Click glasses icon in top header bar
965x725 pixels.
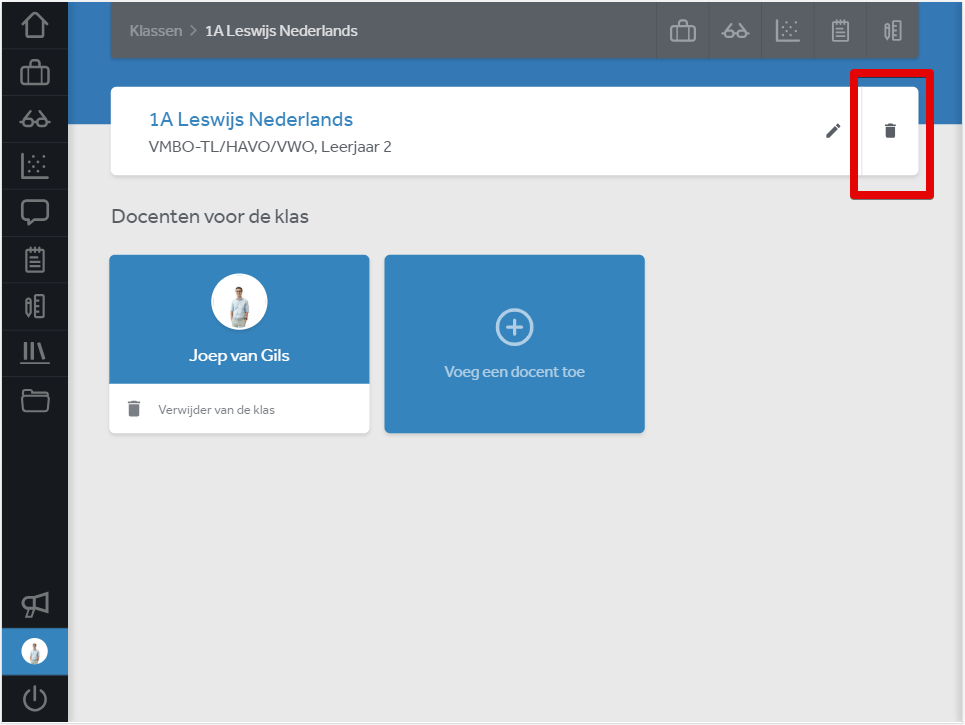[x=735, y=31]
